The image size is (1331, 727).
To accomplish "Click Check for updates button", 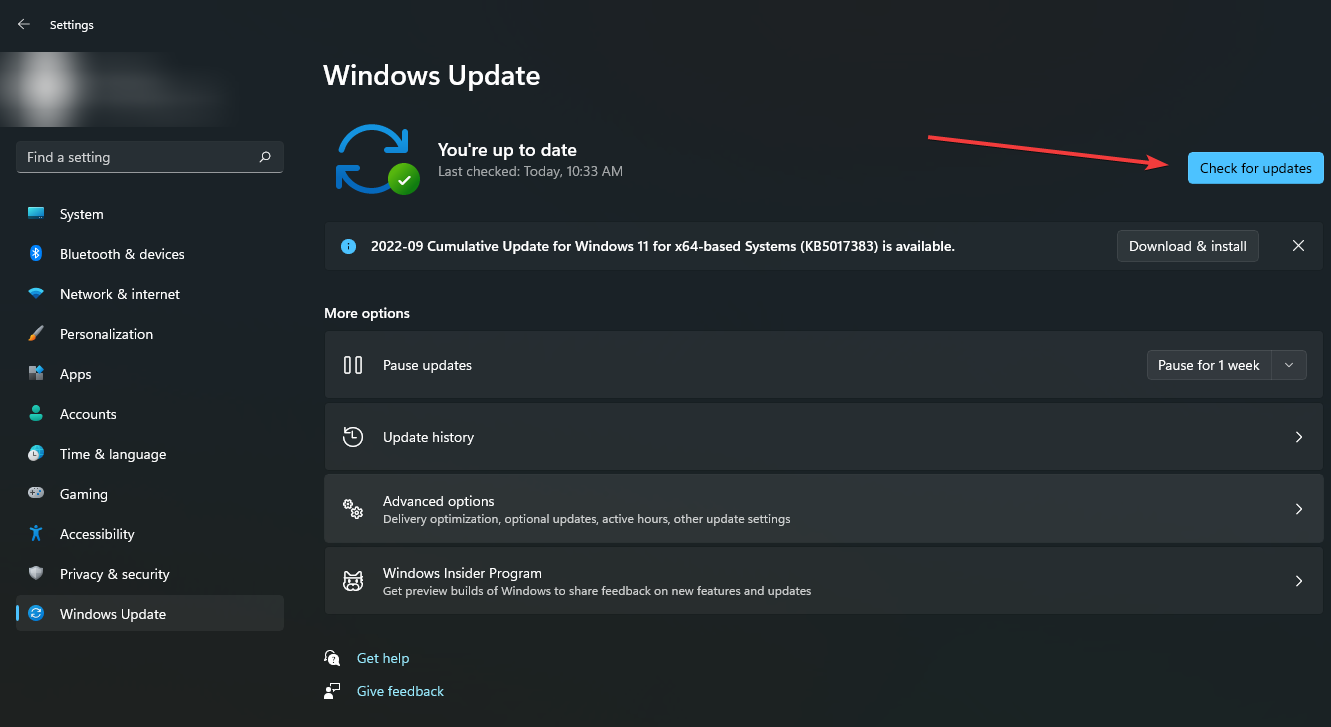I will 1255,168.
